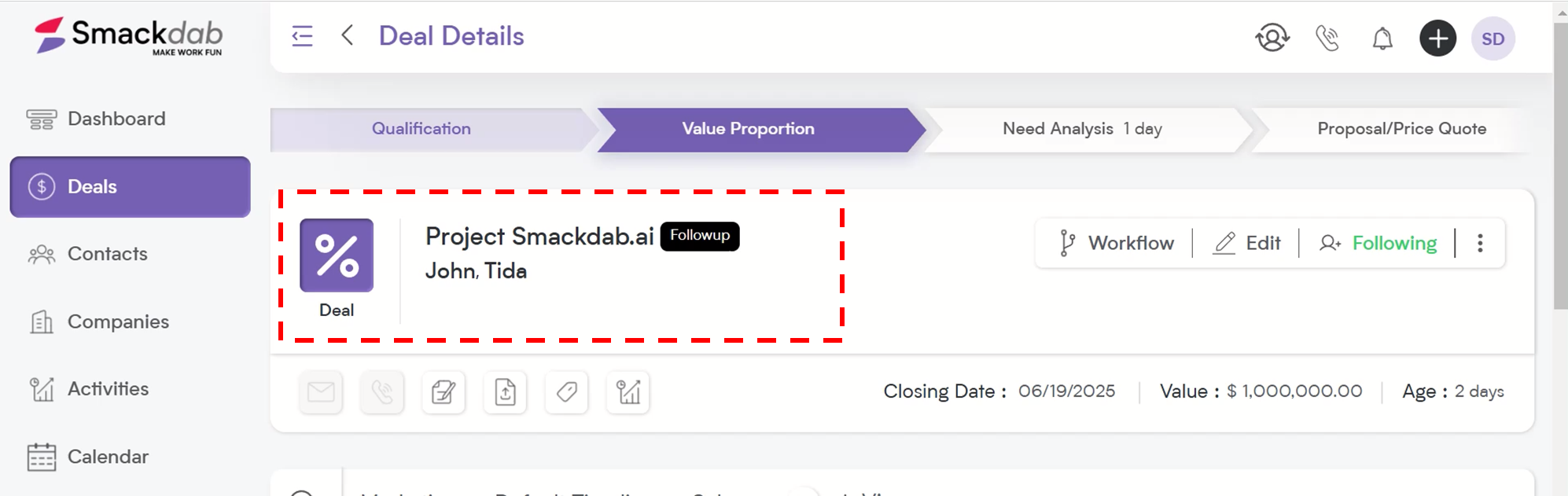Open the SD user profile avatar
Viewport: 1568px width, 496px height.
pyautogui.click(x=1493, y=39)
